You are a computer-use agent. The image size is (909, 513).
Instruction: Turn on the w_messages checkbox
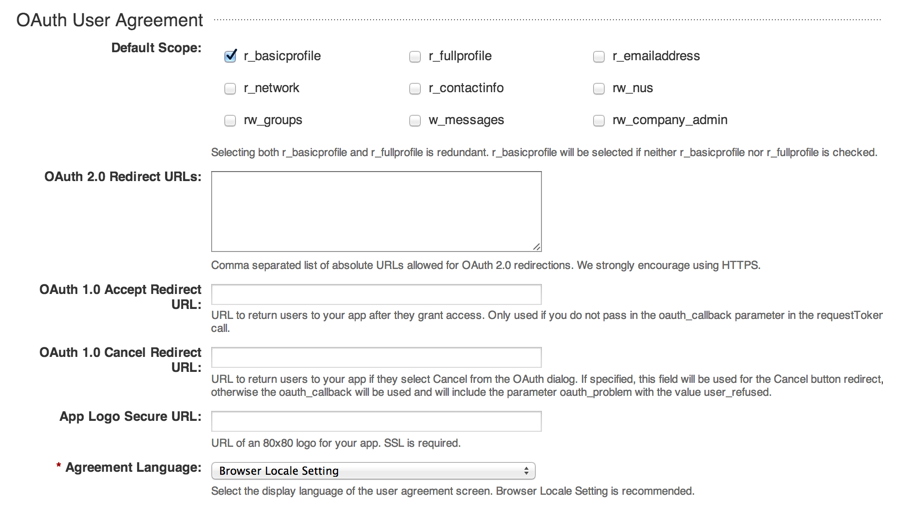pos(415,121)
